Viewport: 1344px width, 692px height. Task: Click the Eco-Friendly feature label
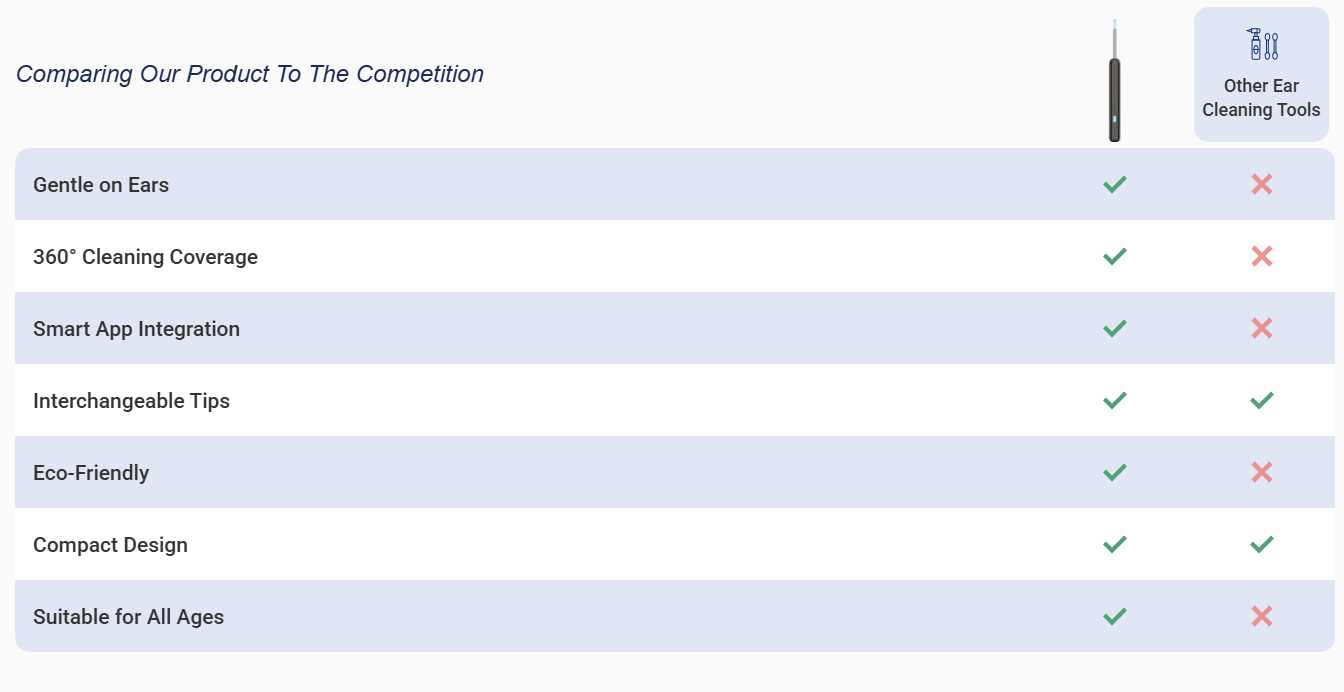click(x=91, y=473)
